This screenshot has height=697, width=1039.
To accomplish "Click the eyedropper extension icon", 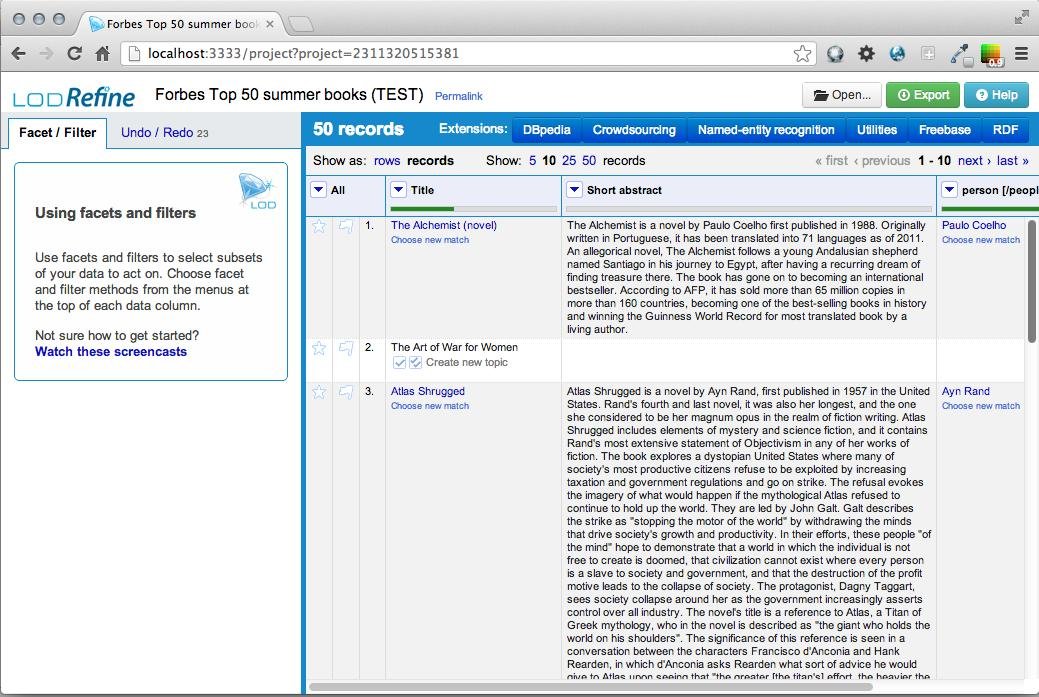I will (x=960, y=54).
